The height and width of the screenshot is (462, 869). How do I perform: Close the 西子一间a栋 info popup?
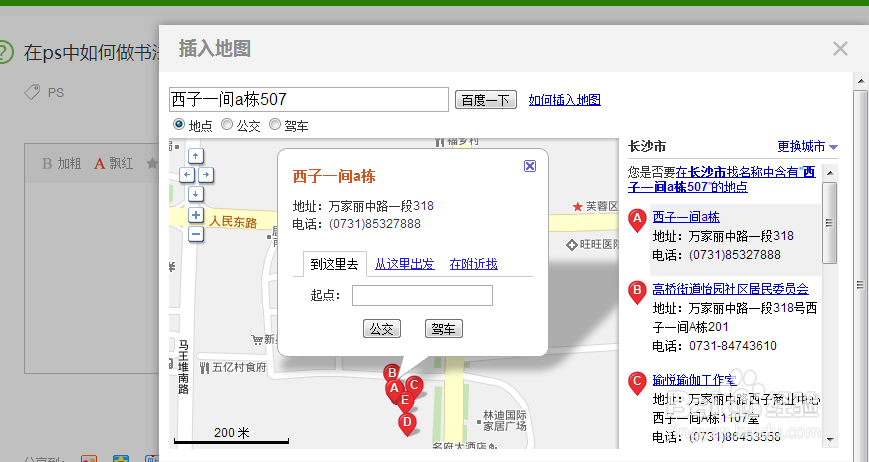click(530, 166)
